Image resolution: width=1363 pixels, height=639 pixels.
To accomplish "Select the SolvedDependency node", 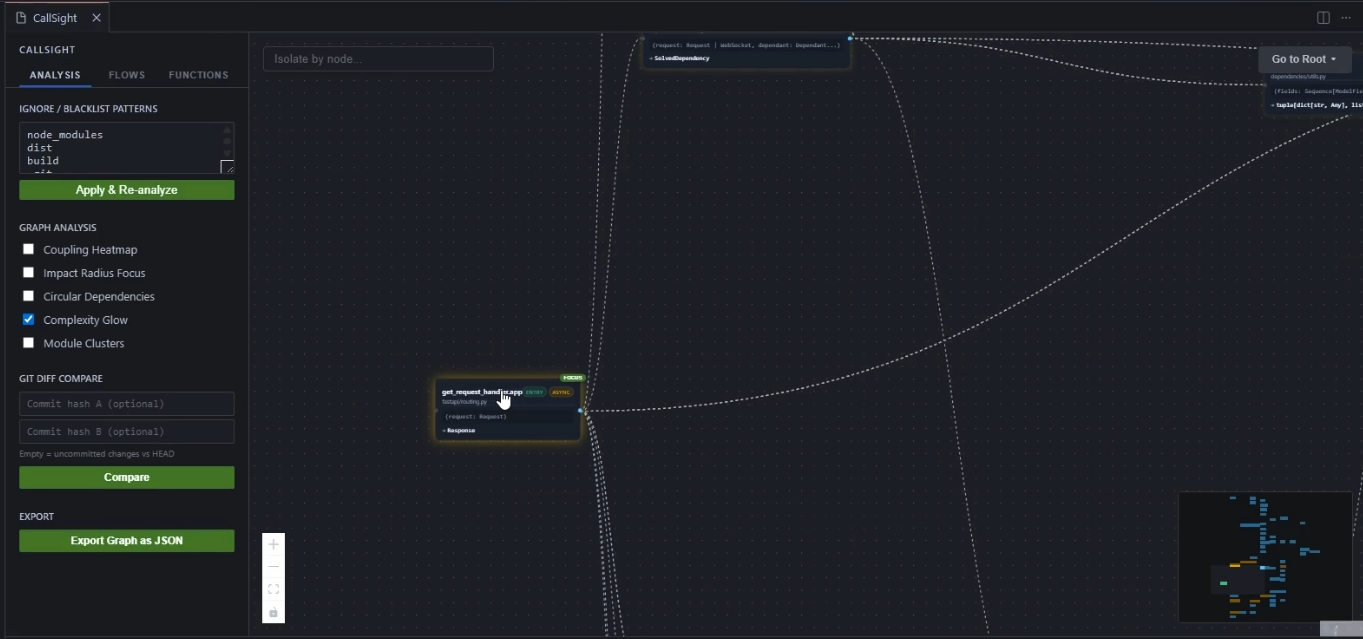I will tap(746, 53).
